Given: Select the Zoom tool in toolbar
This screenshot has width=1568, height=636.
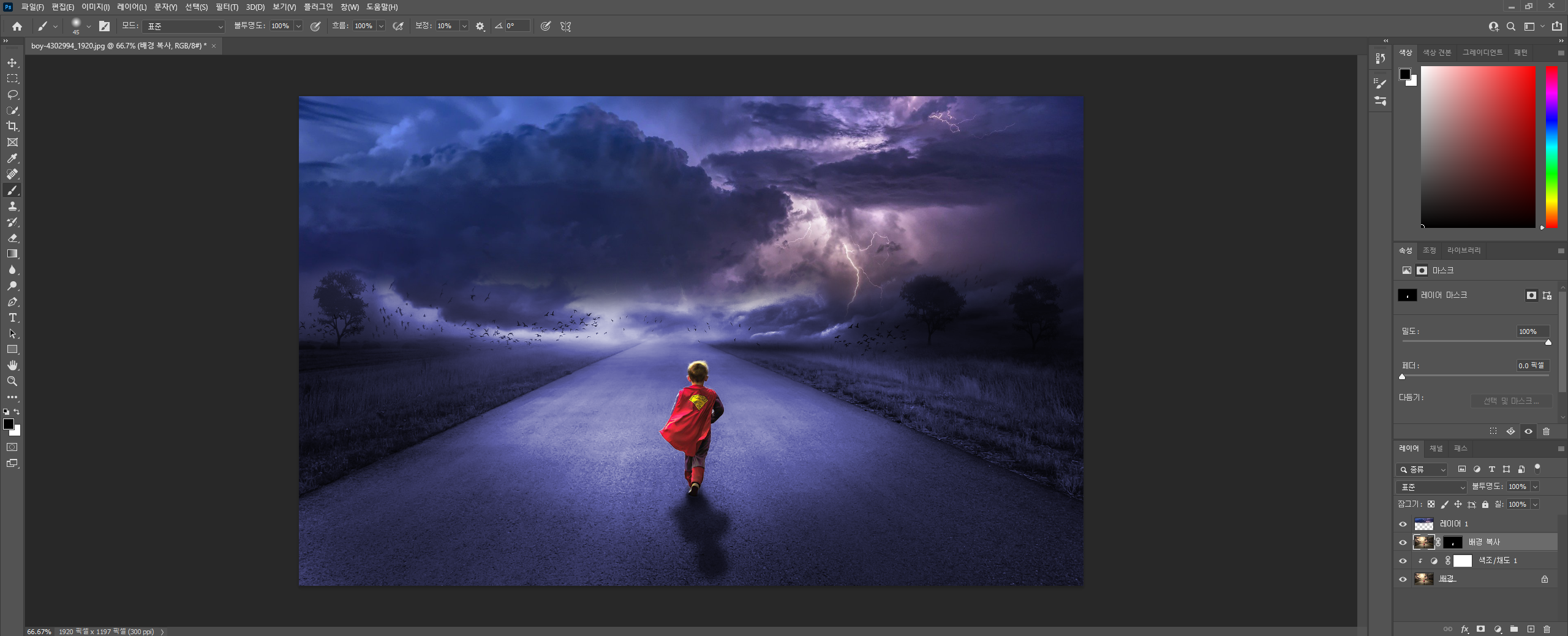Looking at the screenshot, I should (12, 381).
